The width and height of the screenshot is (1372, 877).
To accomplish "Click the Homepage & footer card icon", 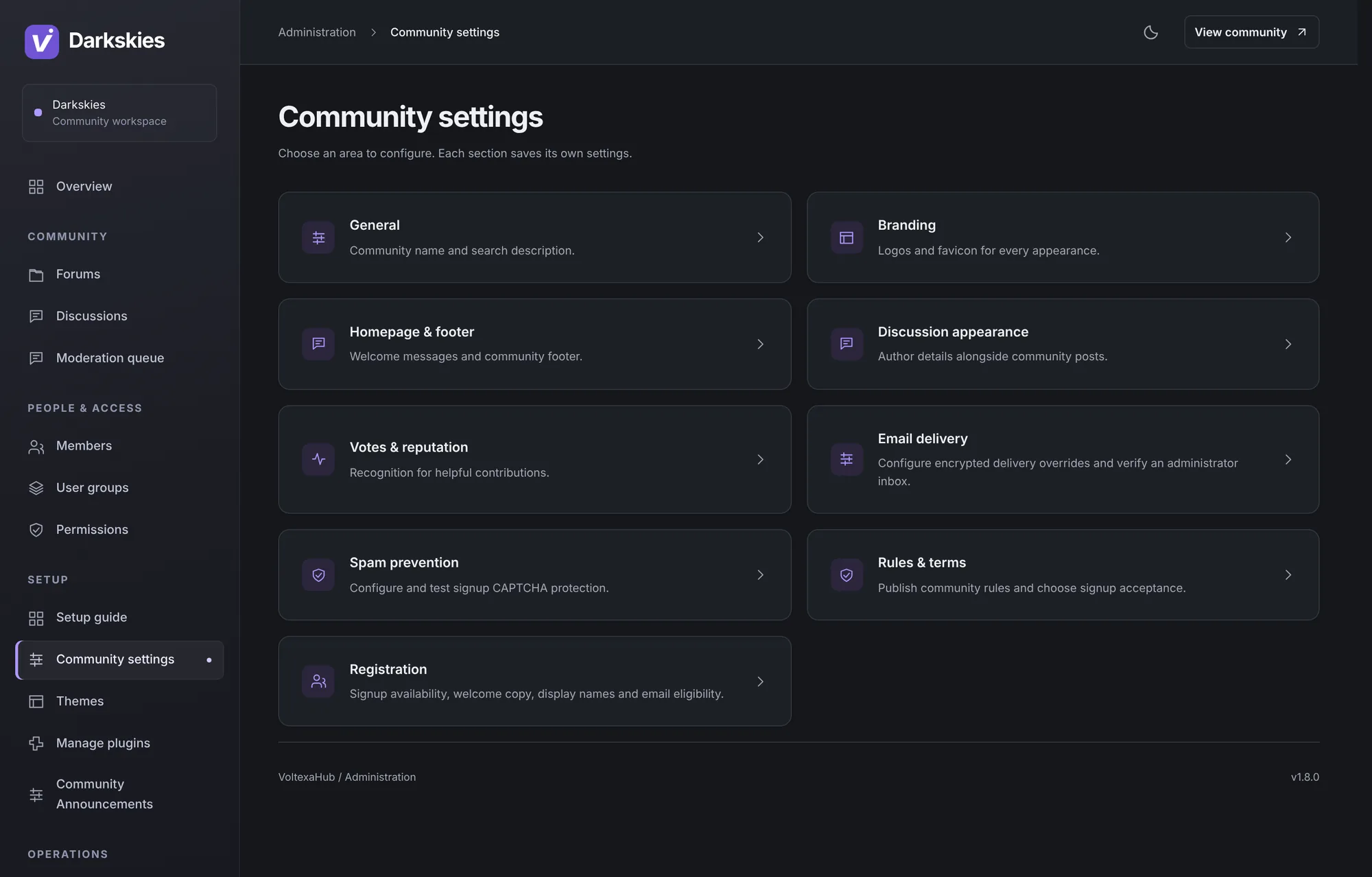I will tap(318, 344).
